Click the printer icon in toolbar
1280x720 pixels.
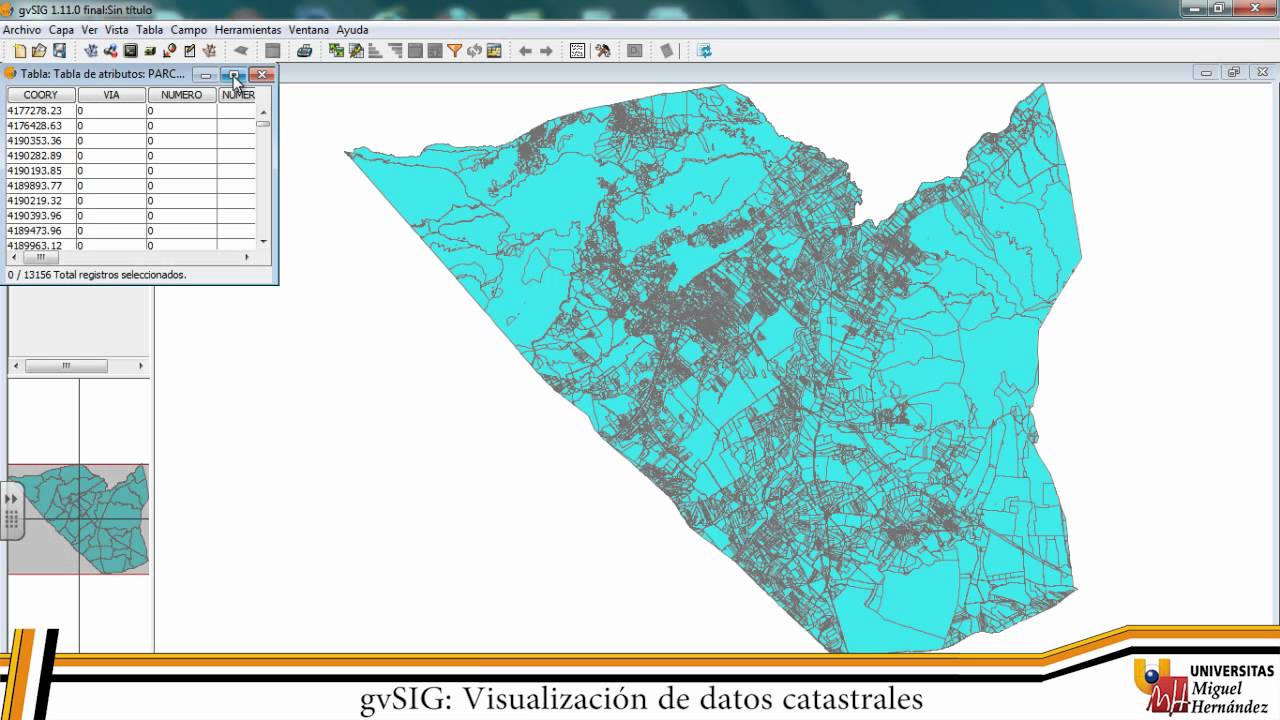tap(304, 51)
